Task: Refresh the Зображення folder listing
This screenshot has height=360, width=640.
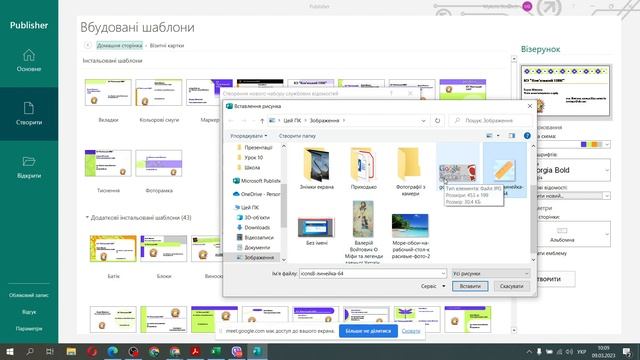Action: [x=437, y=121]
